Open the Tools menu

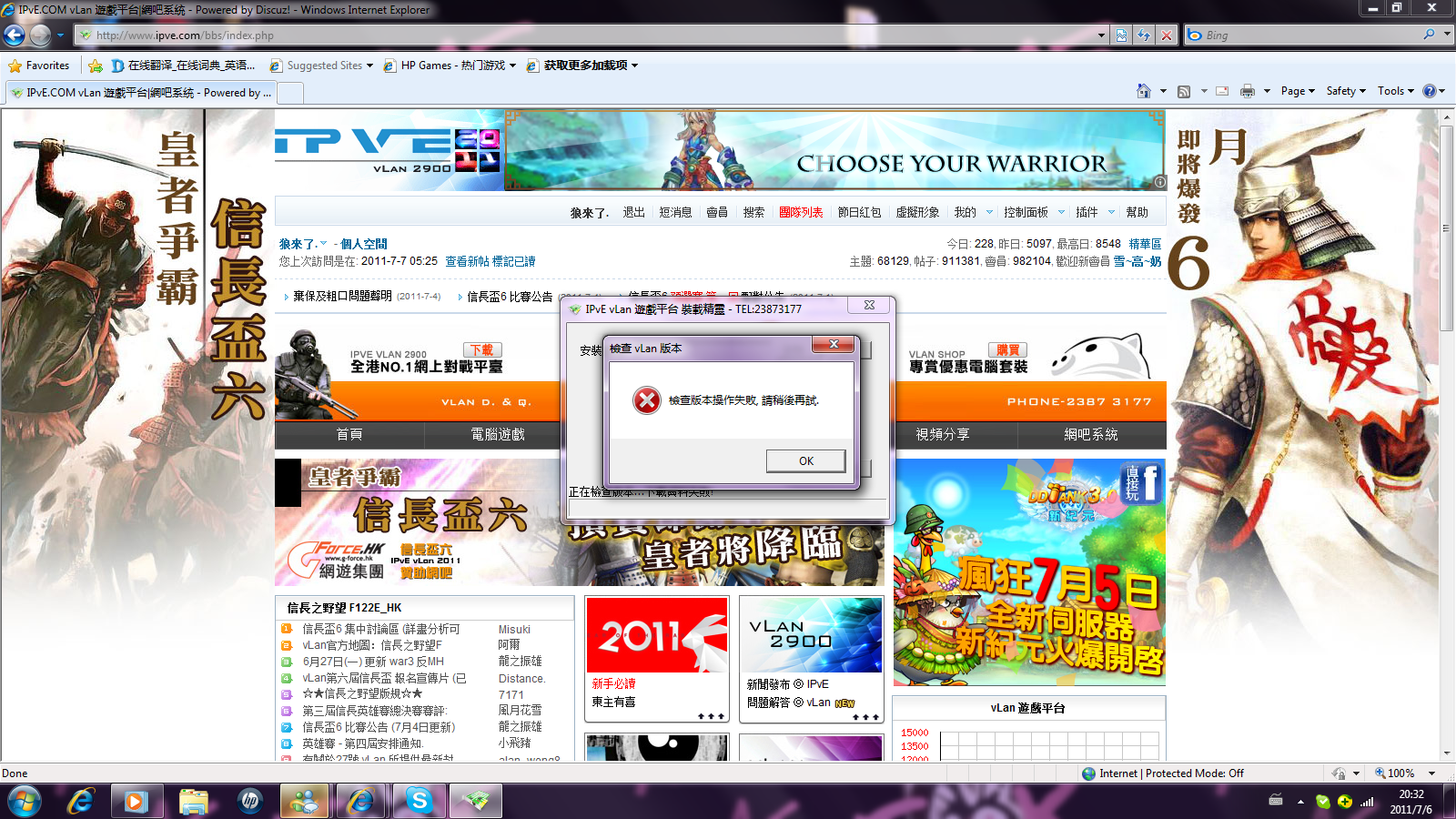[1395, 91]
